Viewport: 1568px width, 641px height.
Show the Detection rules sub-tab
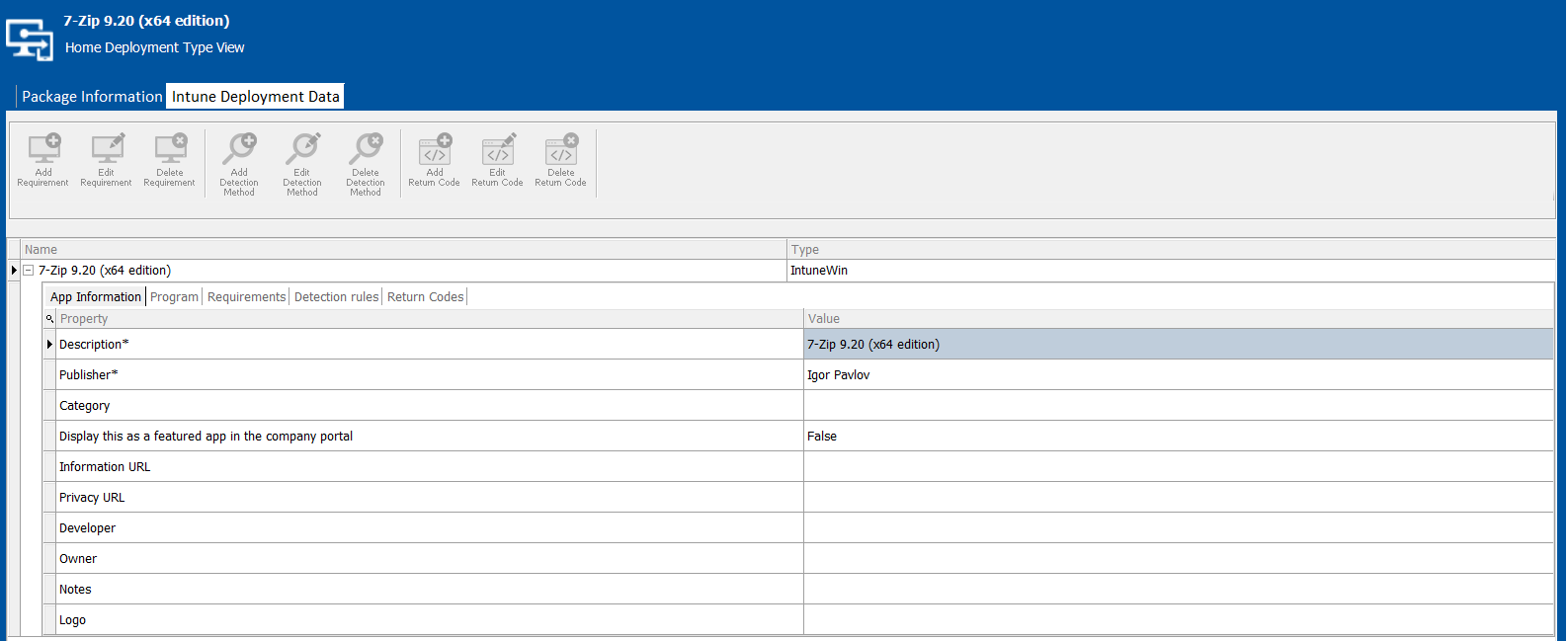tap(336, 297)
